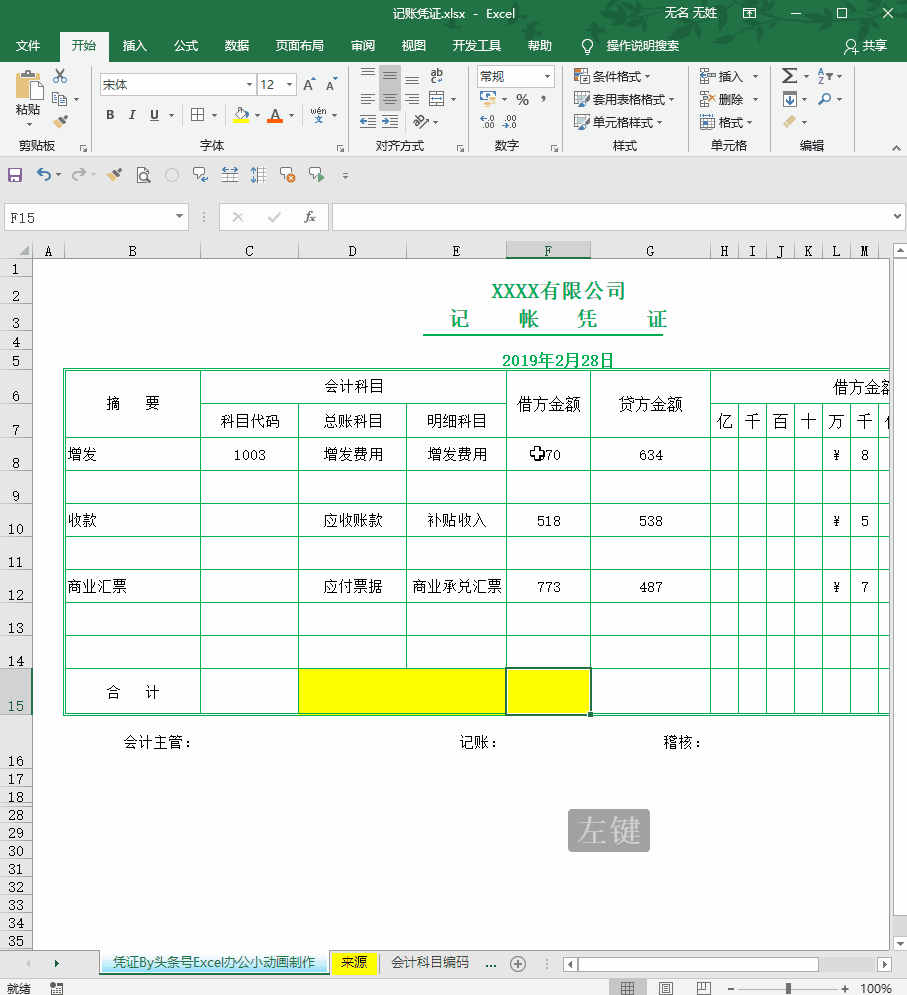
Task: Select the Italic formatting icon
Action: click(x=130, y=115)
